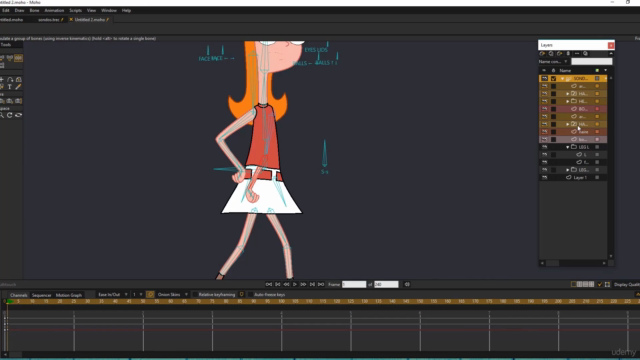The width and height of the screenshot is (640, 360).
Task: Close the Layers panel
Action: (x=611, y=45)
